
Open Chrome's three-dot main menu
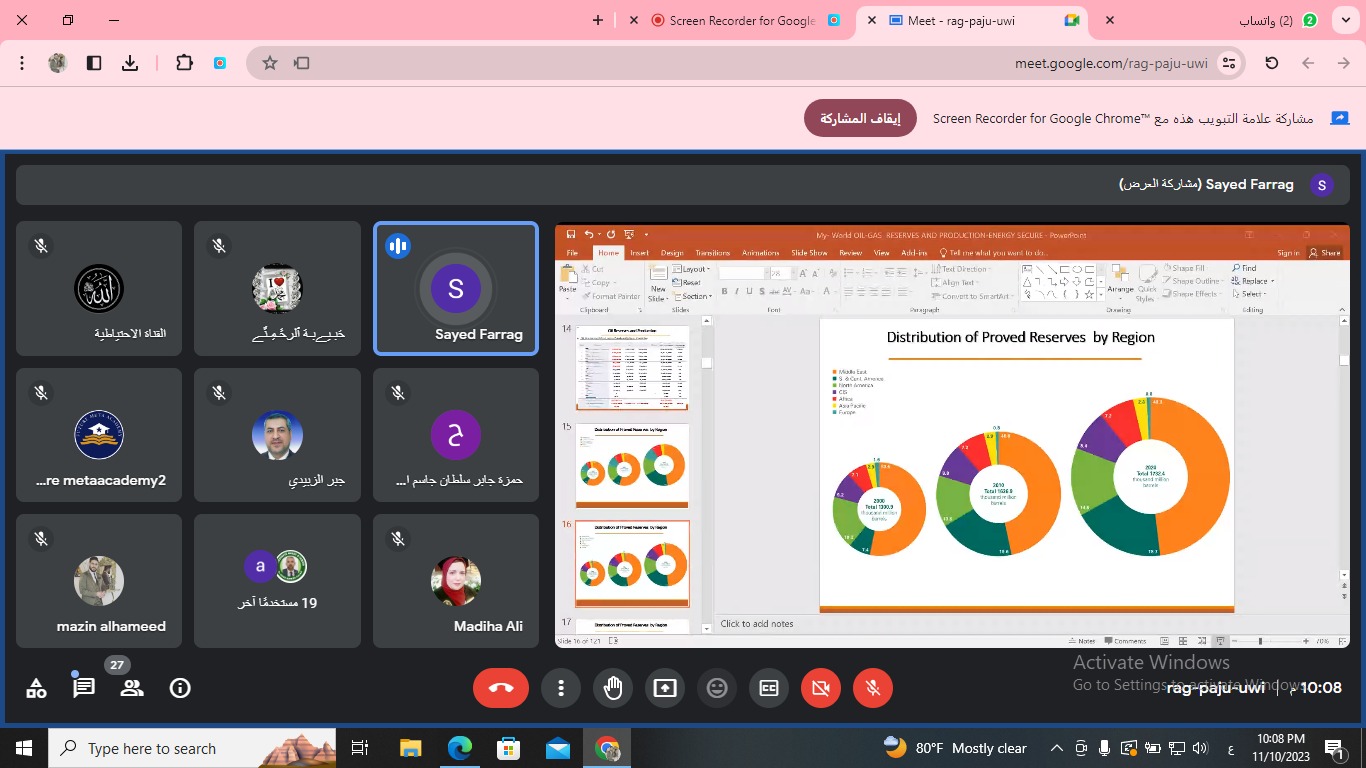pyautogui.click(x=22, y=63)
